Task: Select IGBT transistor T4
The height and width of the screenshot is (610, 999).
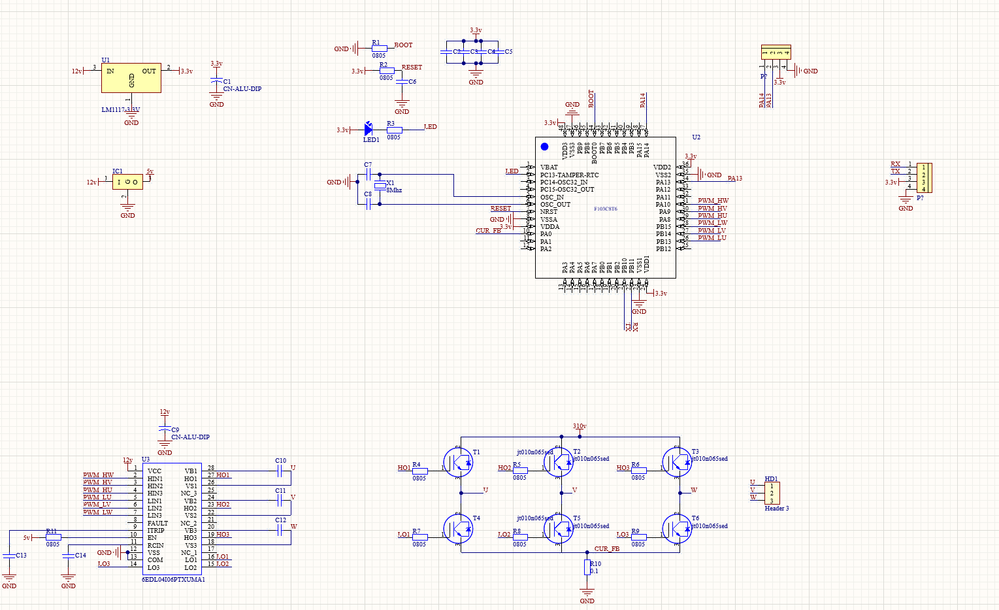Action: coord(459,529)
